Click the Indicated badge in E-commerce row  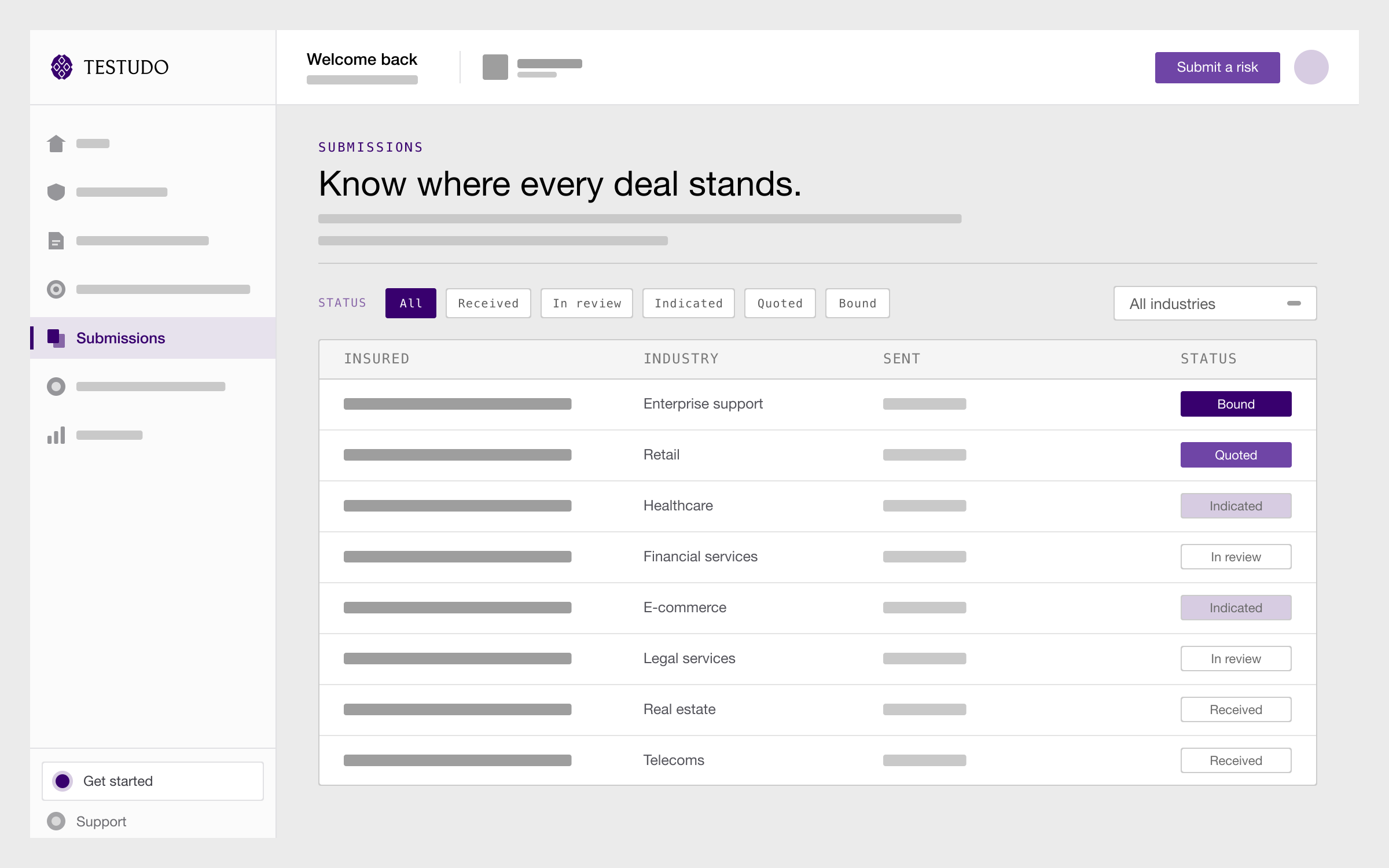pyautogui.click(x=1236, y=608)
